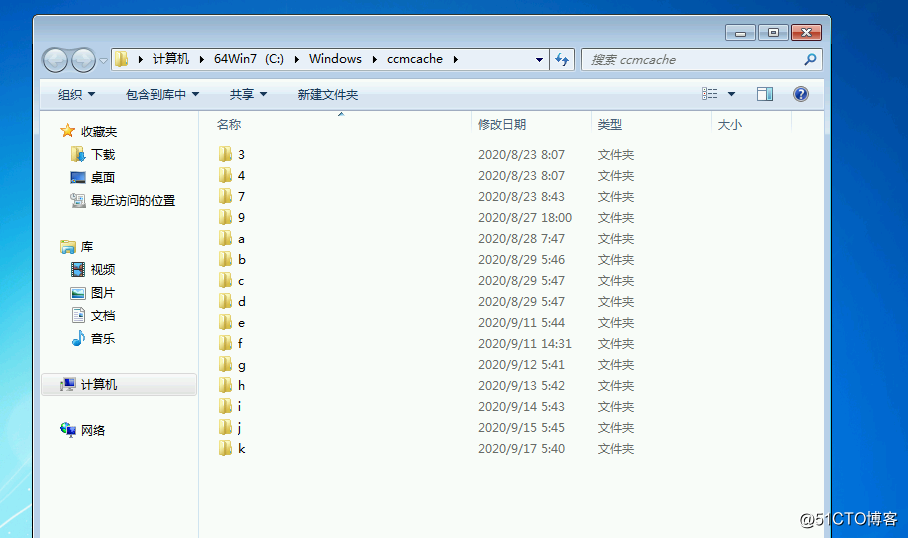Open the 包含到库中 menu
908x538 pixels.
click(162, 94)
